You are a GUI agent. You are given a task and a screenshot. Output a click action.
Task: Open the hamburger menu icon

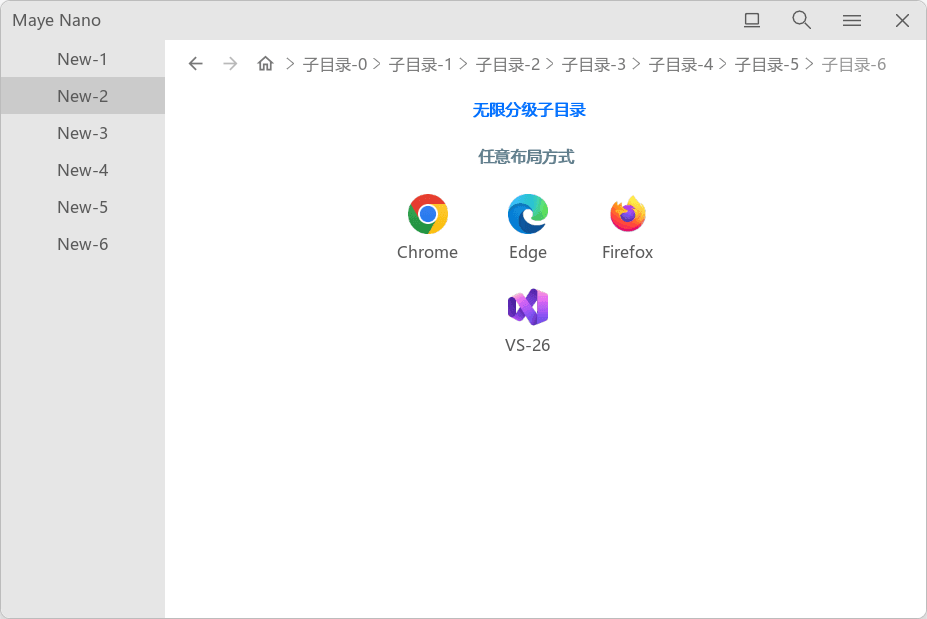point(852,21)
